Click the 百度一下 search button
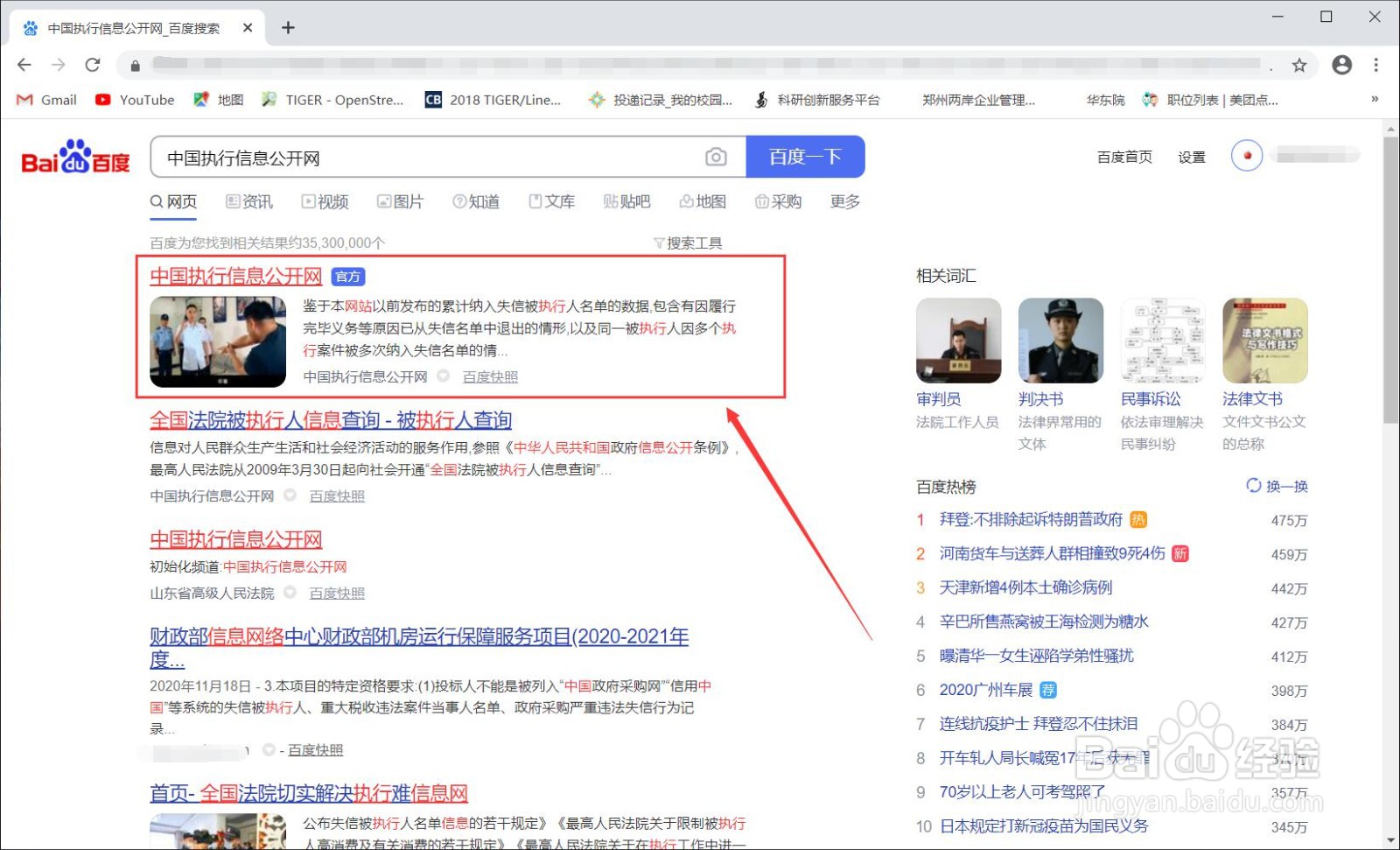The height and width of the screenshot is (850, 1400). click(805, 157)
